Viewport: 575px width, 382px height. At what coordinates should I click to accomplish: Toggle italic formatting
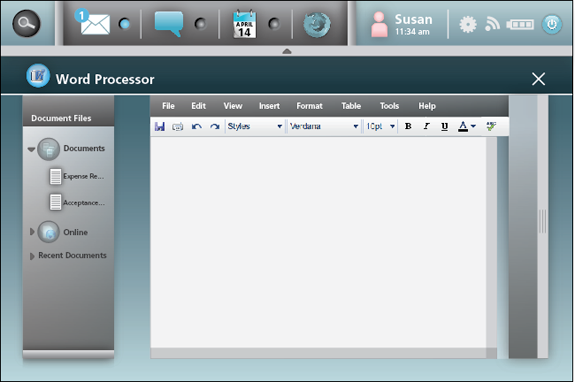[x=426, y=126]
